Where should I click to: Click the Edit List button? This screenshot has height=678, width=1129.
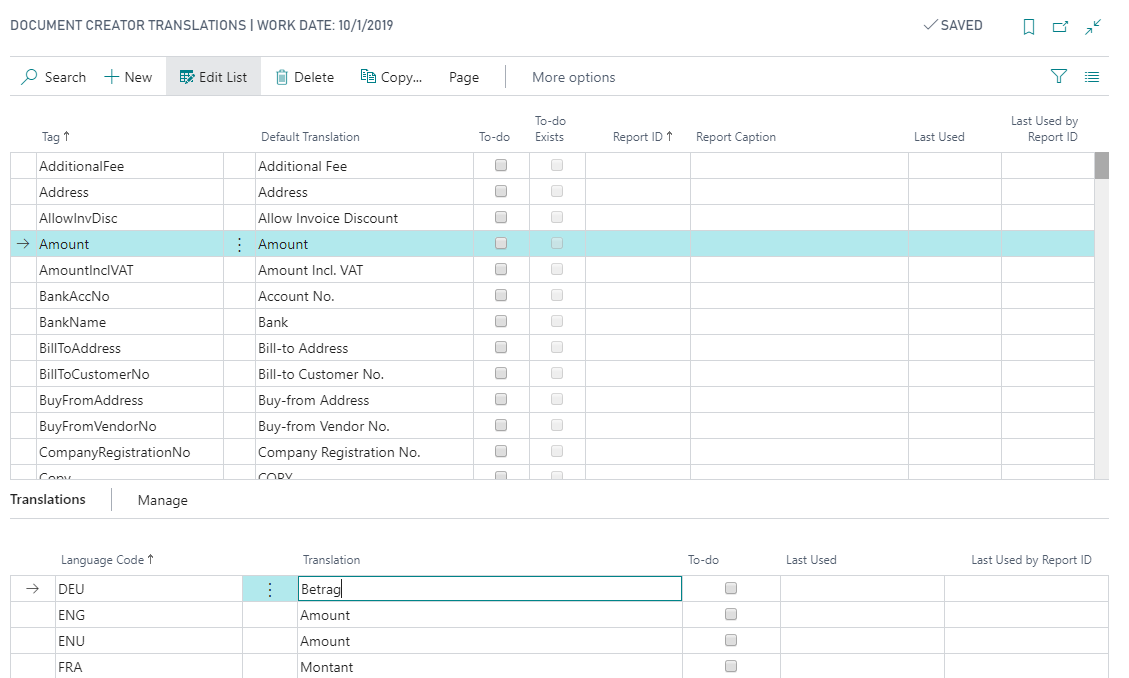(213, 77)
